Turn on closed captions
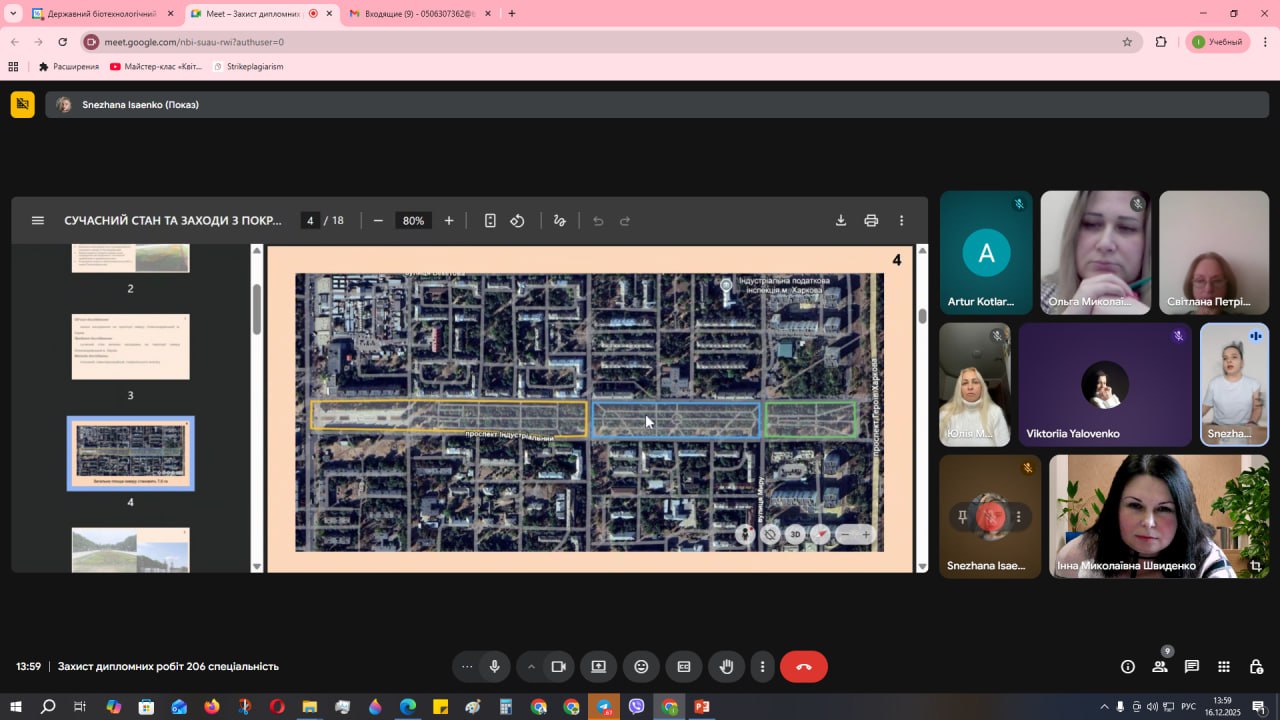Viewport: 1280px width, 720px height. (x=684, y=667)
